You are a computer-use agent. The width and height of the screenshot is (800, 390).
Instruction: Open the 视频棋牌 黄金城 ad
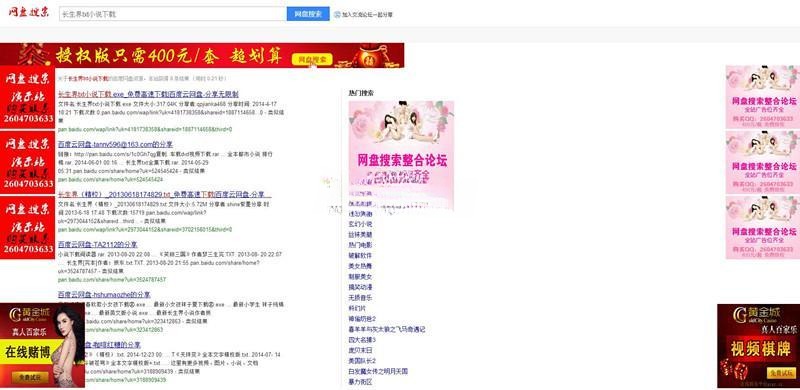758,346
